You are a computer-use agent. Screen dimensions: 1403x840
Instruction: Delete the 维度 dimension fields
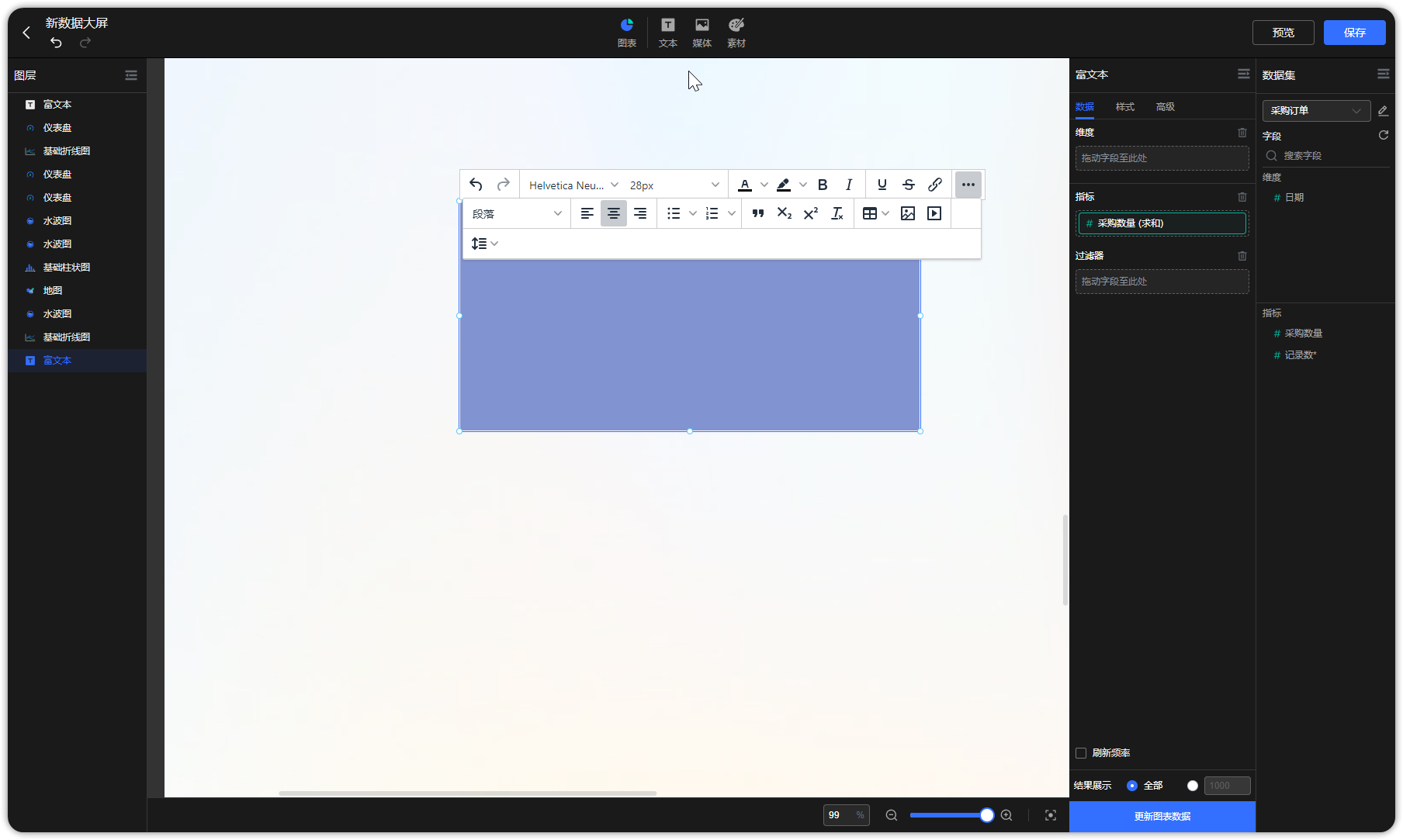pyautogui.click(x=1242, y=133)
